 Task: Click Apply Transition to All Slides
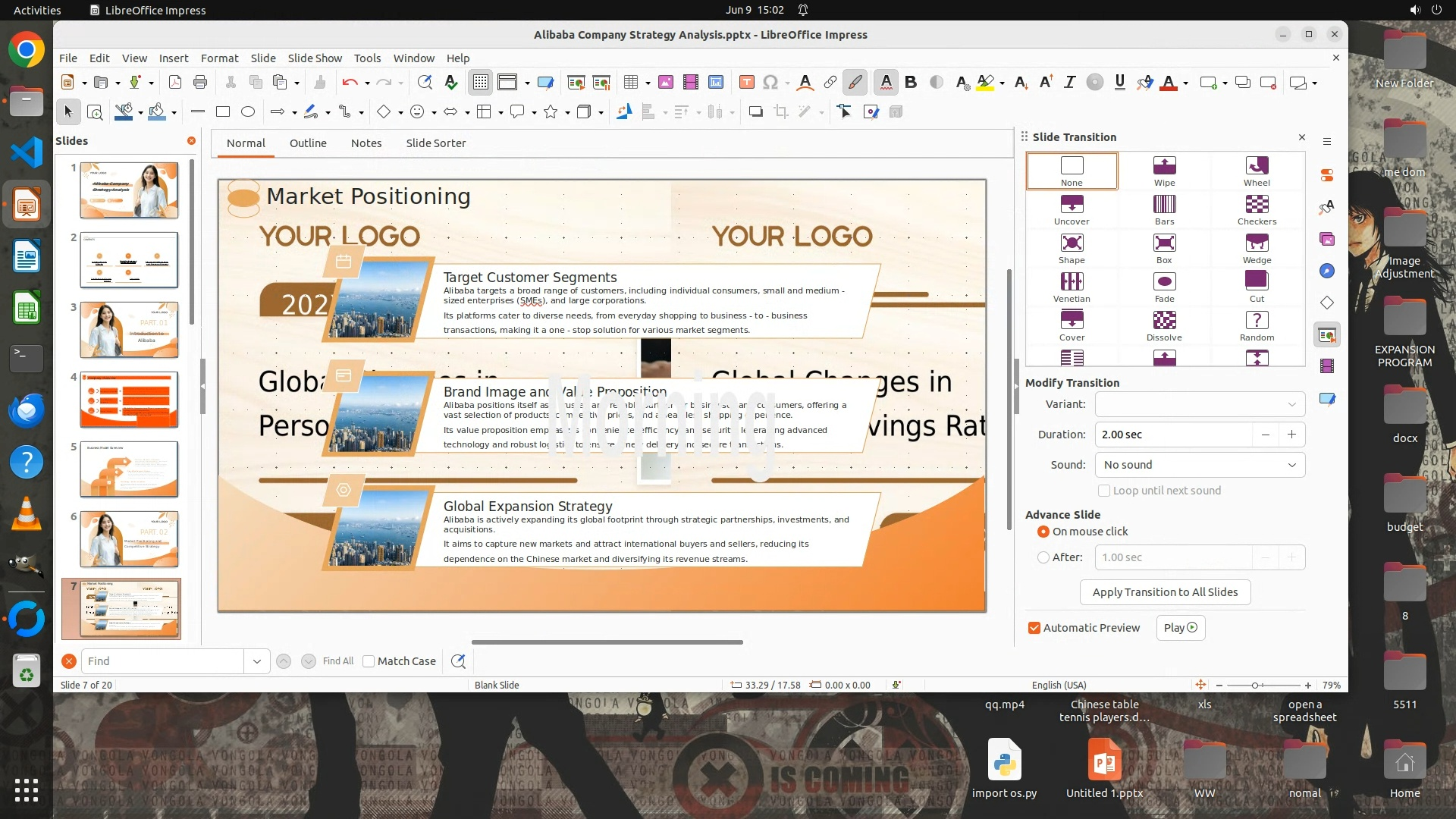point(1165,592)
